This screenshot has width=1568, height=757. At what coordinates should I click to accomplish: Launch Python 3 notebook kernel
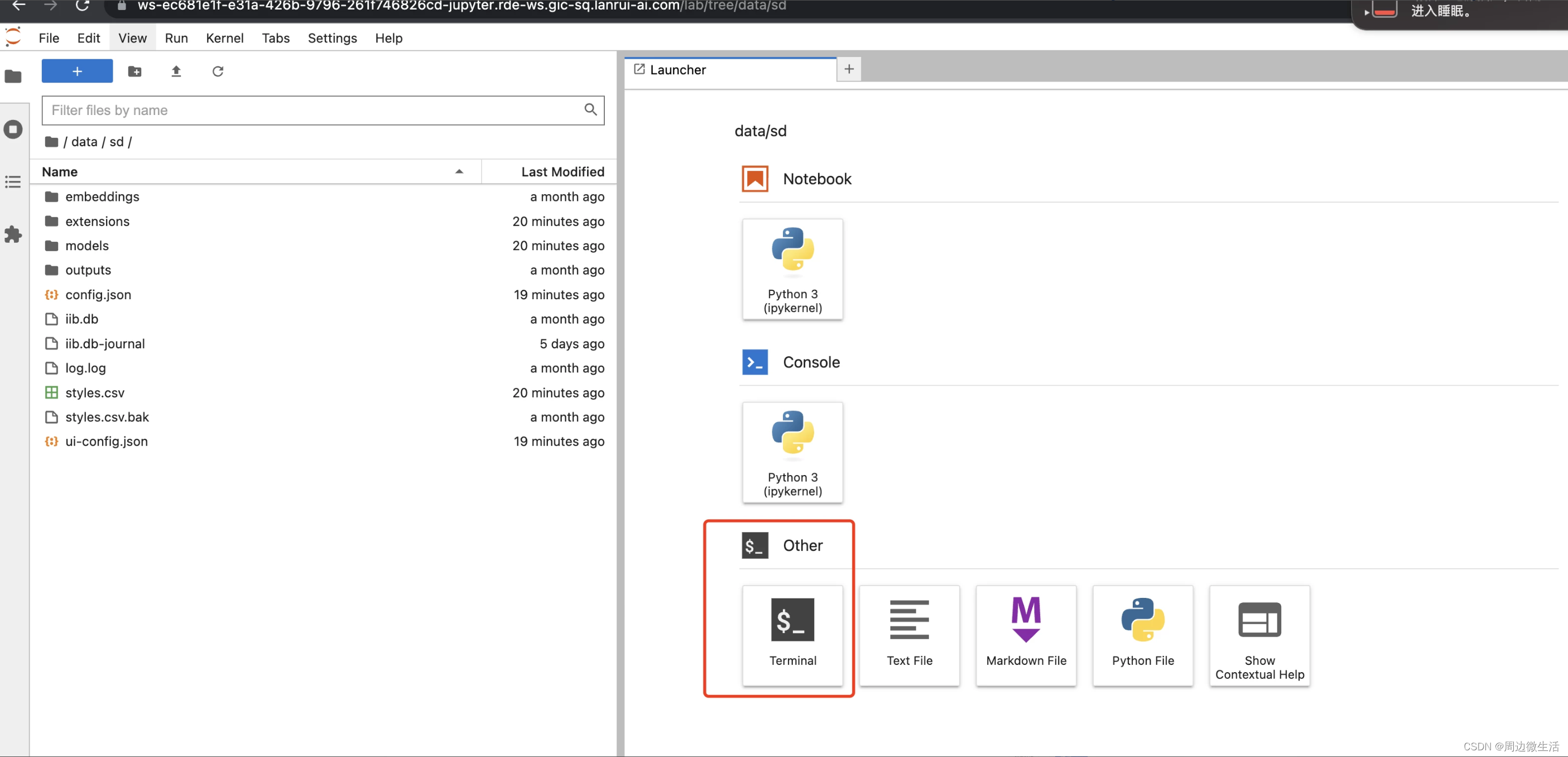(792, 269)
